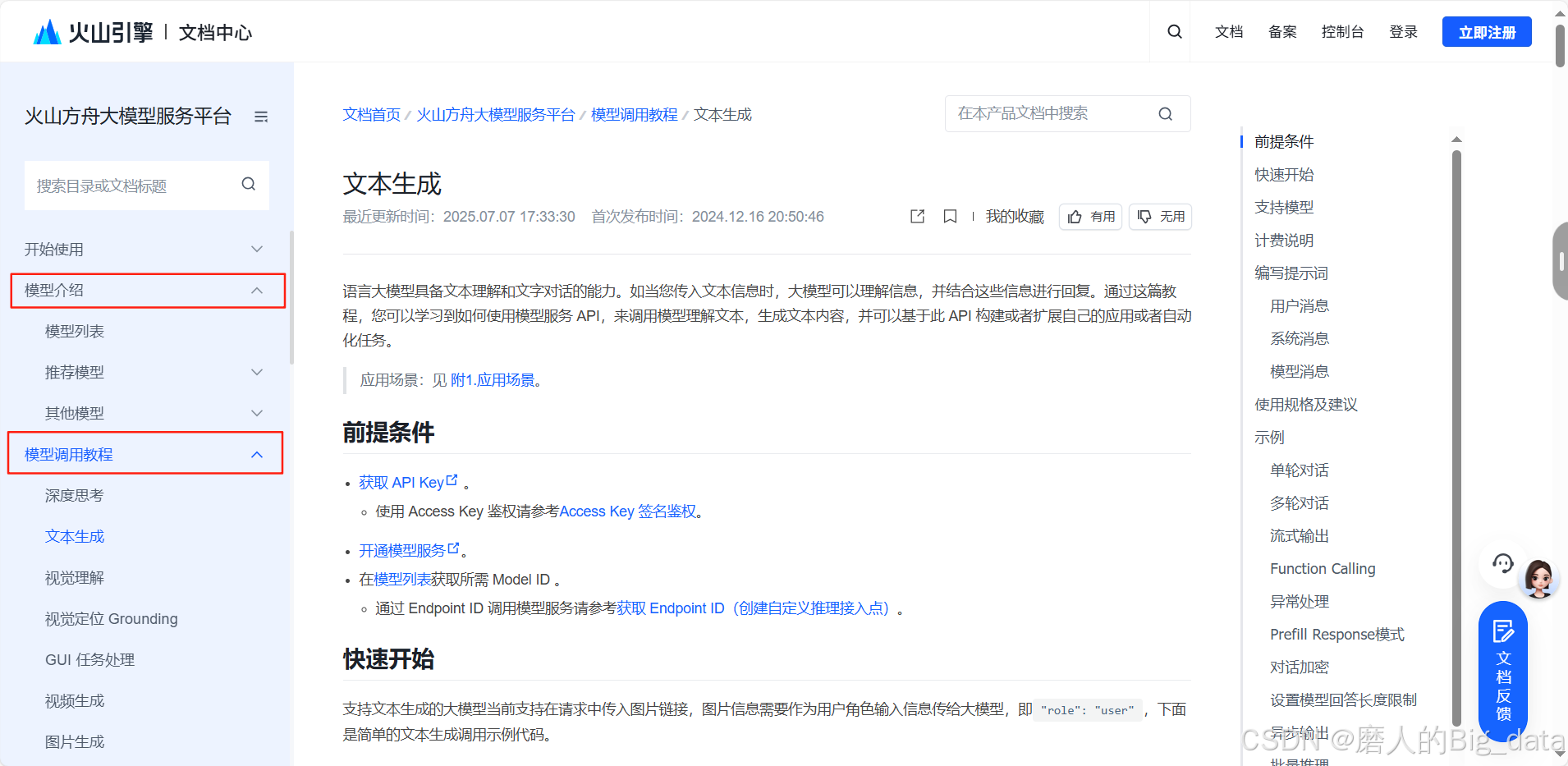
Task: Click the customer service headset icon
Action: [1502, 563]
